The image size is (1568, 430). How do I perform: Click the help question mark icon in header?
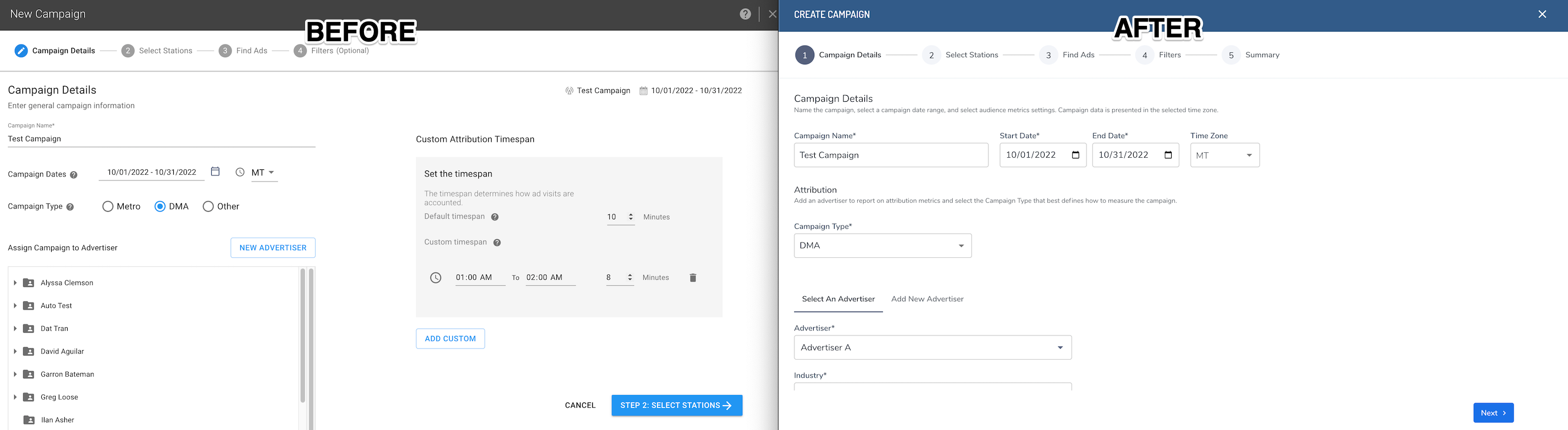tap(745, 14)
